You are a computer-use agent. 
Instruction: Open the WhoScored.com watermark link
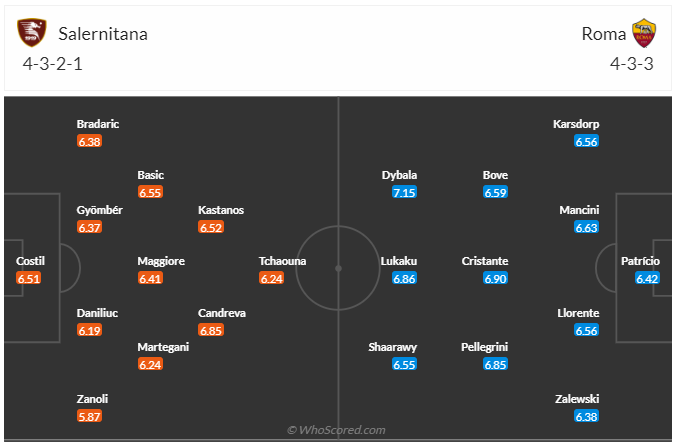click(x=337, y=430)
